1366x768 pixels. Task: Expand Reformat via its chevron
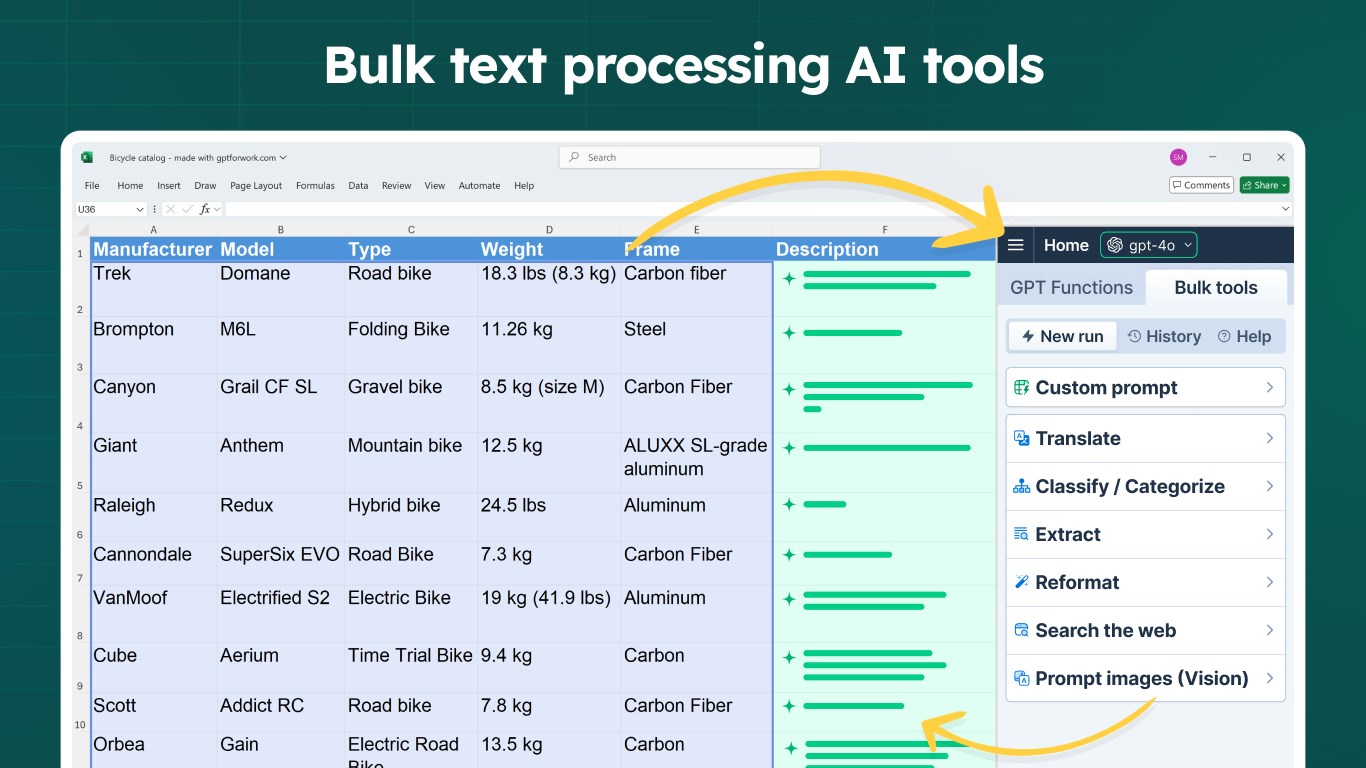point(1270,582)
